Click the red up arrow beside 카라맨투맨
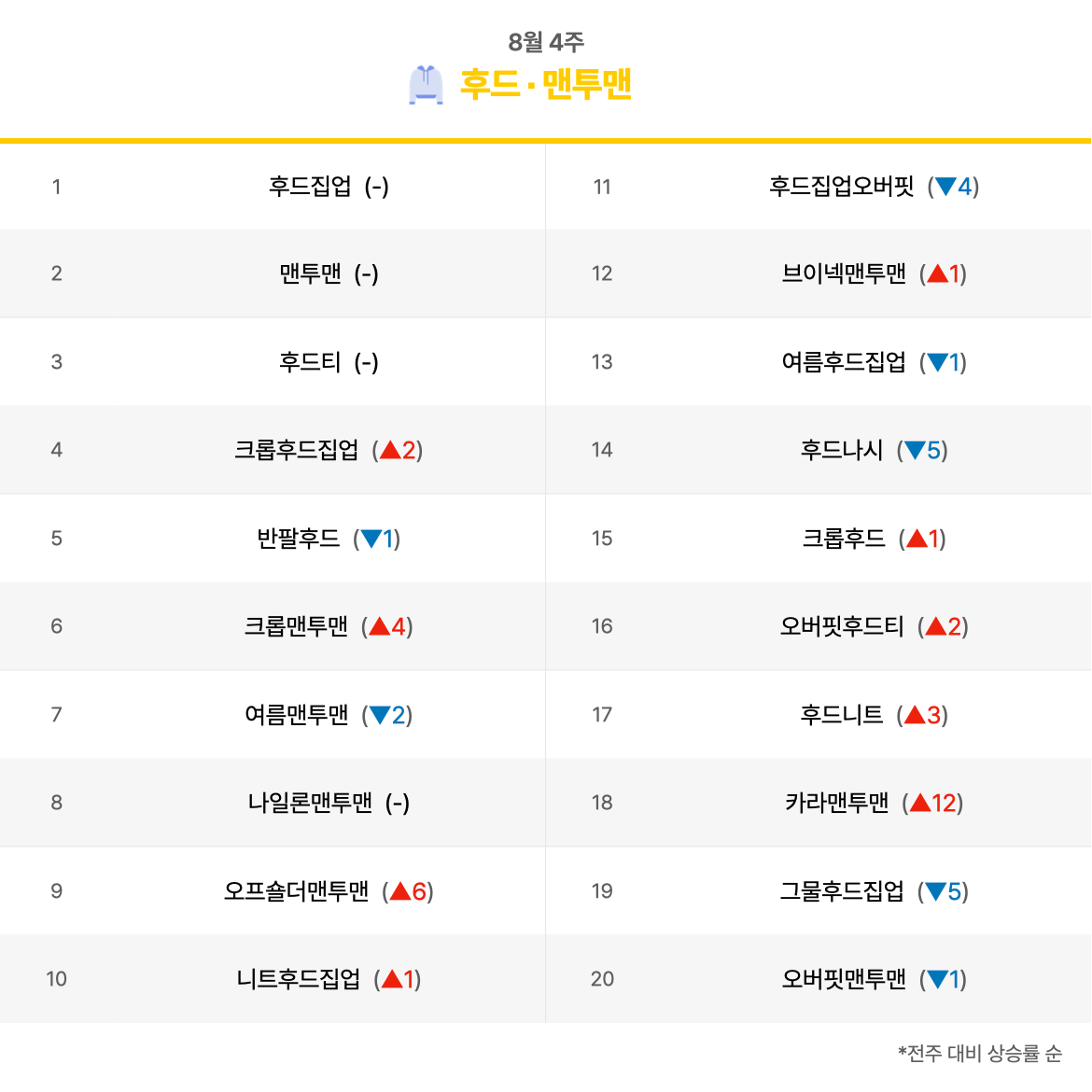 (x=920, y=803)
